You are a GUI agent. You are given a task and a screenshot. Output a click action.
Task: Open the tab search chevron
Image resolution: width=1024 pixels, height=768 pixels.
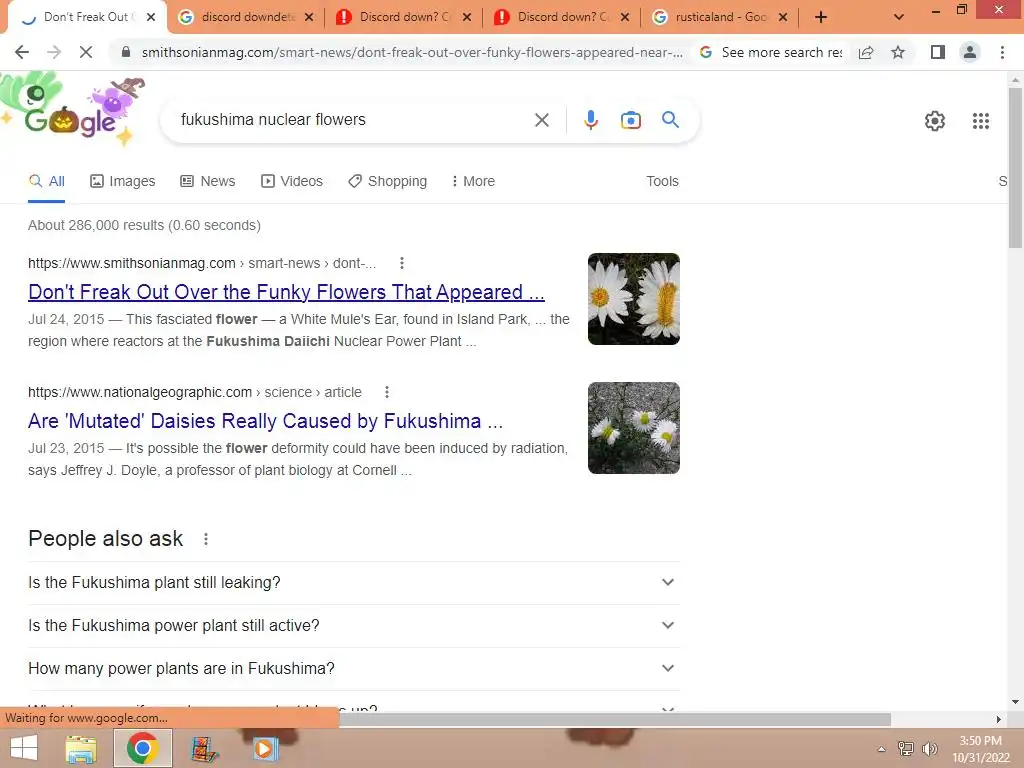(899, 17)
